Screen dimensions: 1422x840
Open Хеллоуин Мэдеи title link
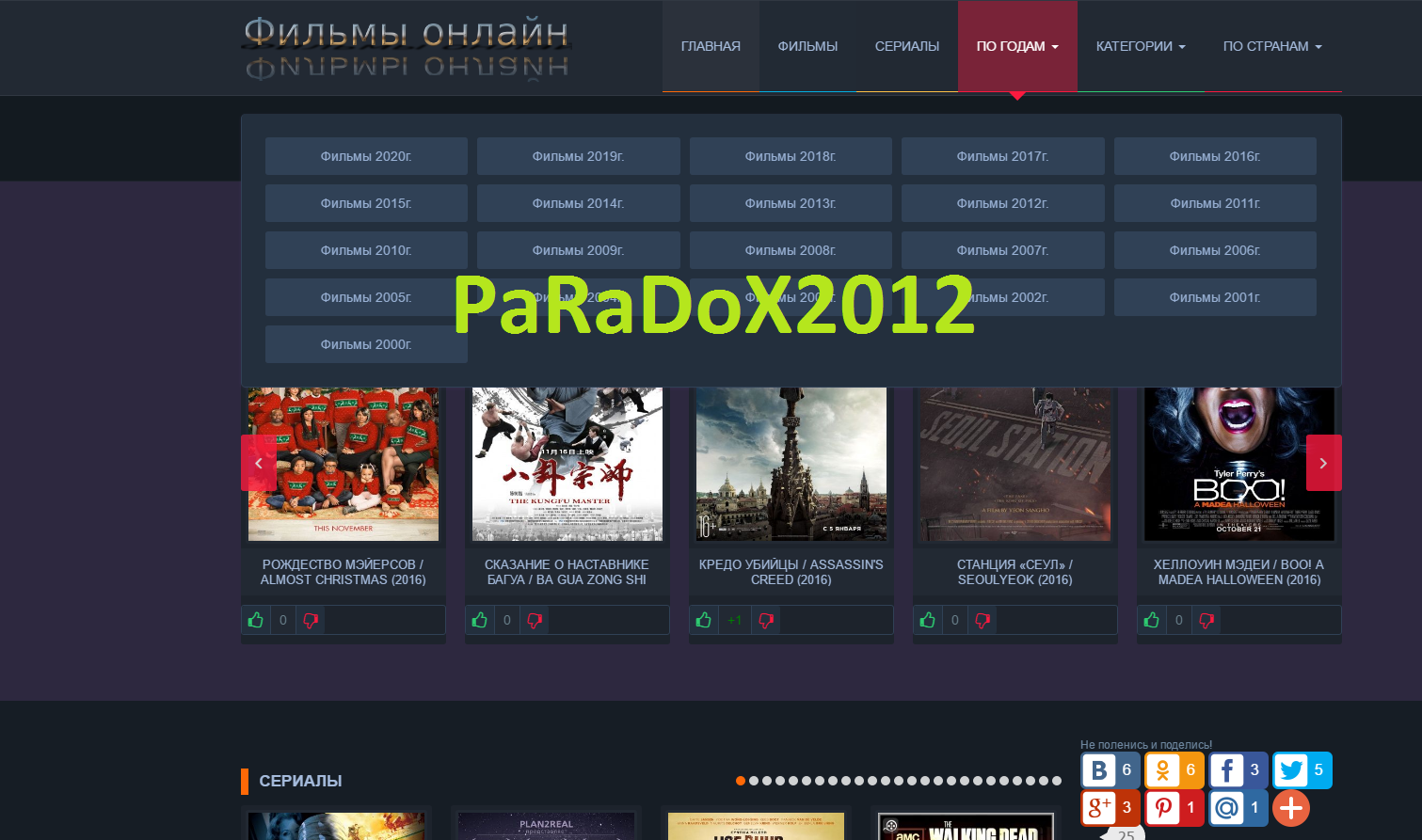[1239, 572]
